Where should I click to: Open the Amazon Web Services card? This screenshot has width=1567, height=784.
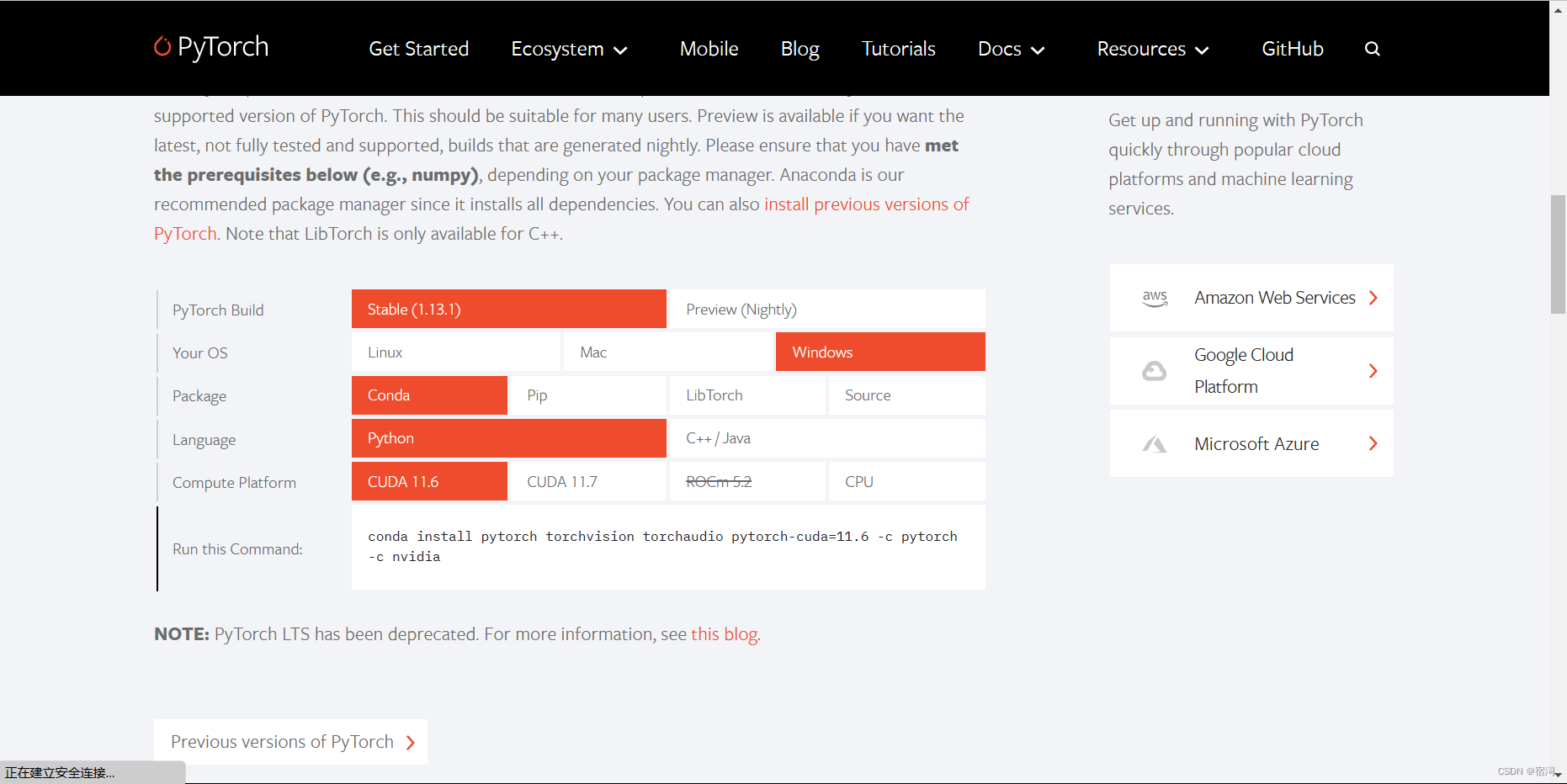click(x=1251, y=298)
